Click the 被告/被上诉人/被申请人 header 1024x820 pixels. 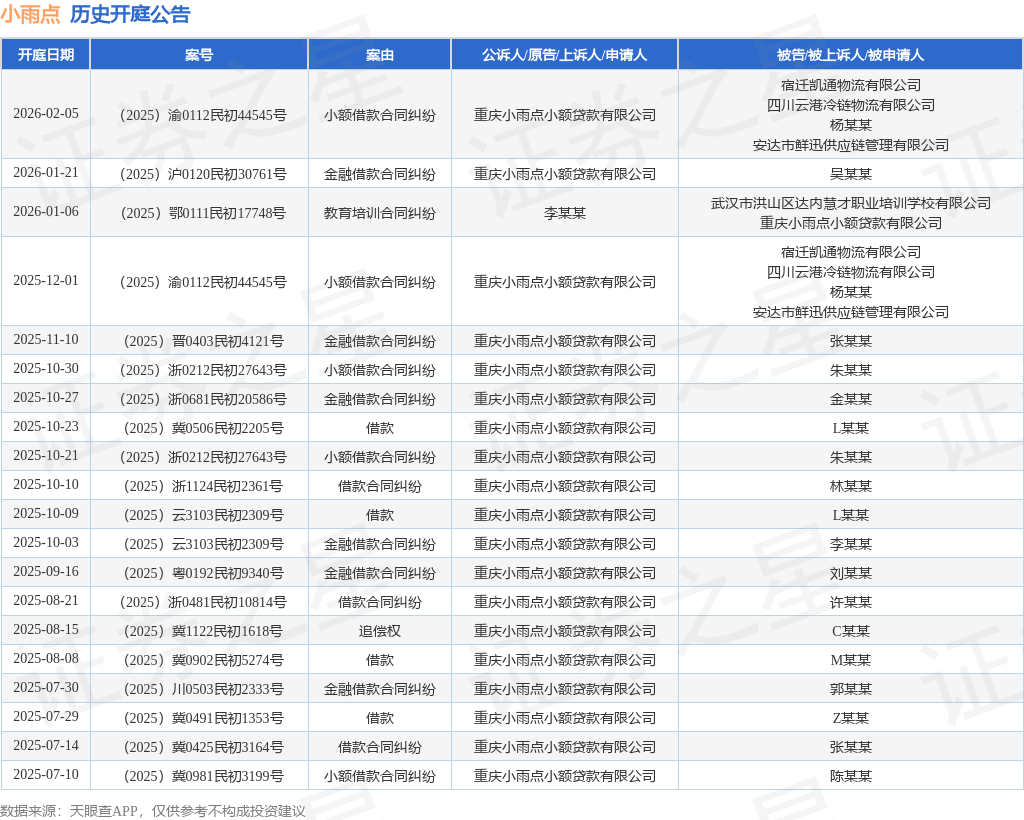[x=850, y=55]
